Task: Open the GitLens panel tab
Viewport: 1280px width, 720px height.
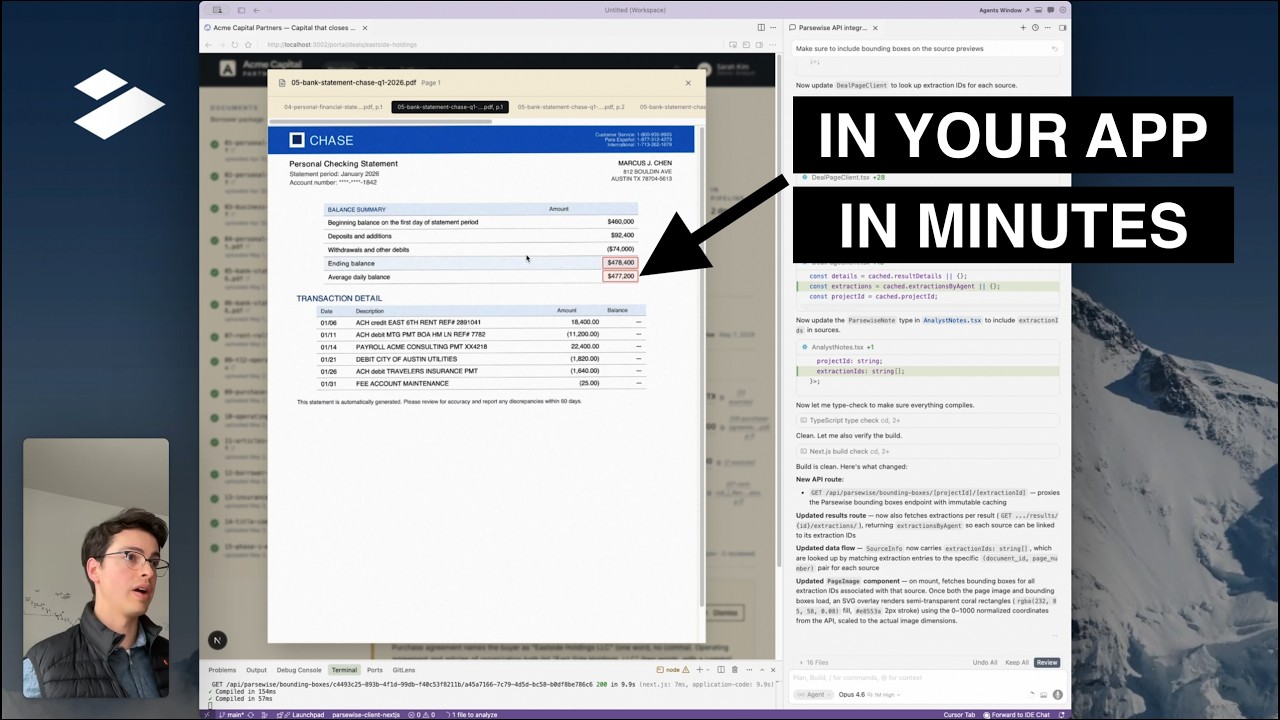Action: (404, 670)
